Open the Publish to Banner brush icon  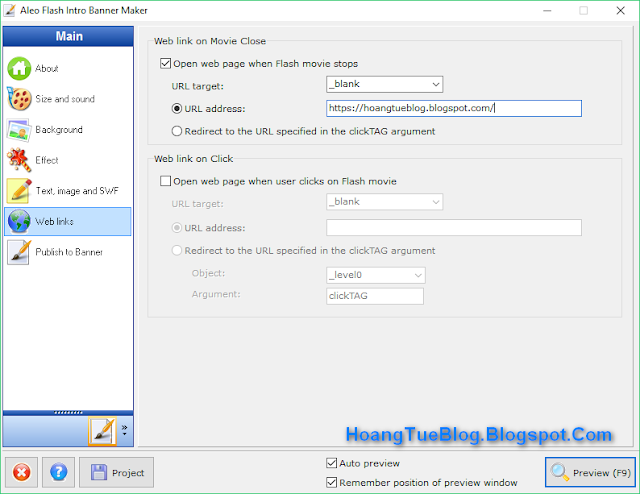pos(19,252)
